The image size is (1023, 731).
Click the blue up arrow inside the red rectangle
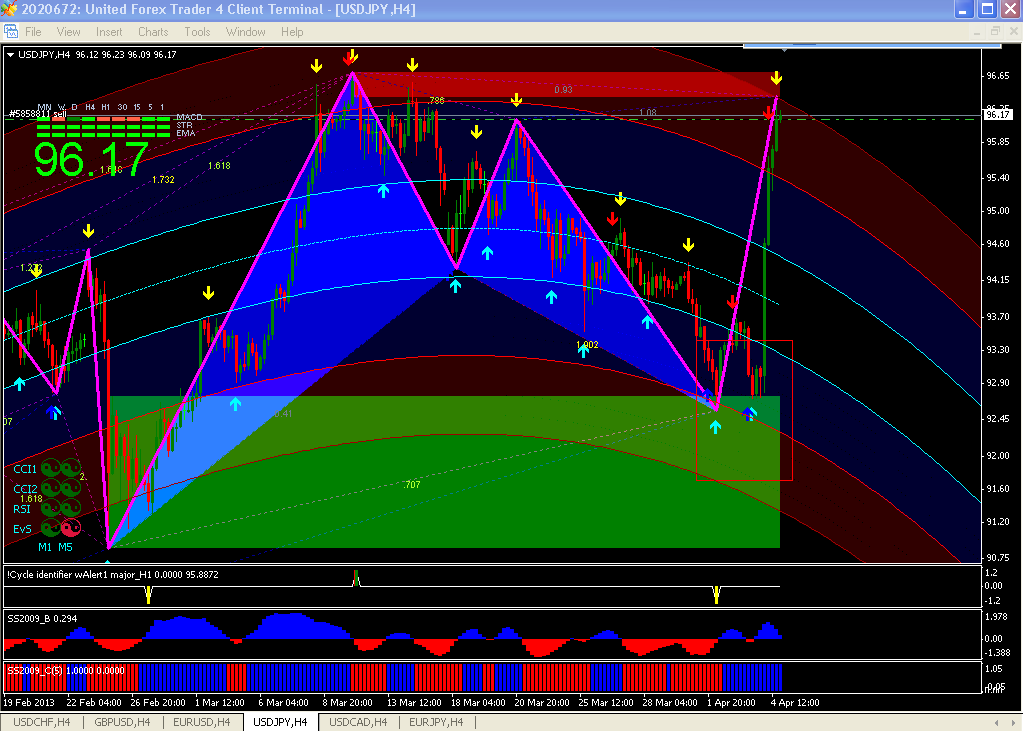[750, 412]
